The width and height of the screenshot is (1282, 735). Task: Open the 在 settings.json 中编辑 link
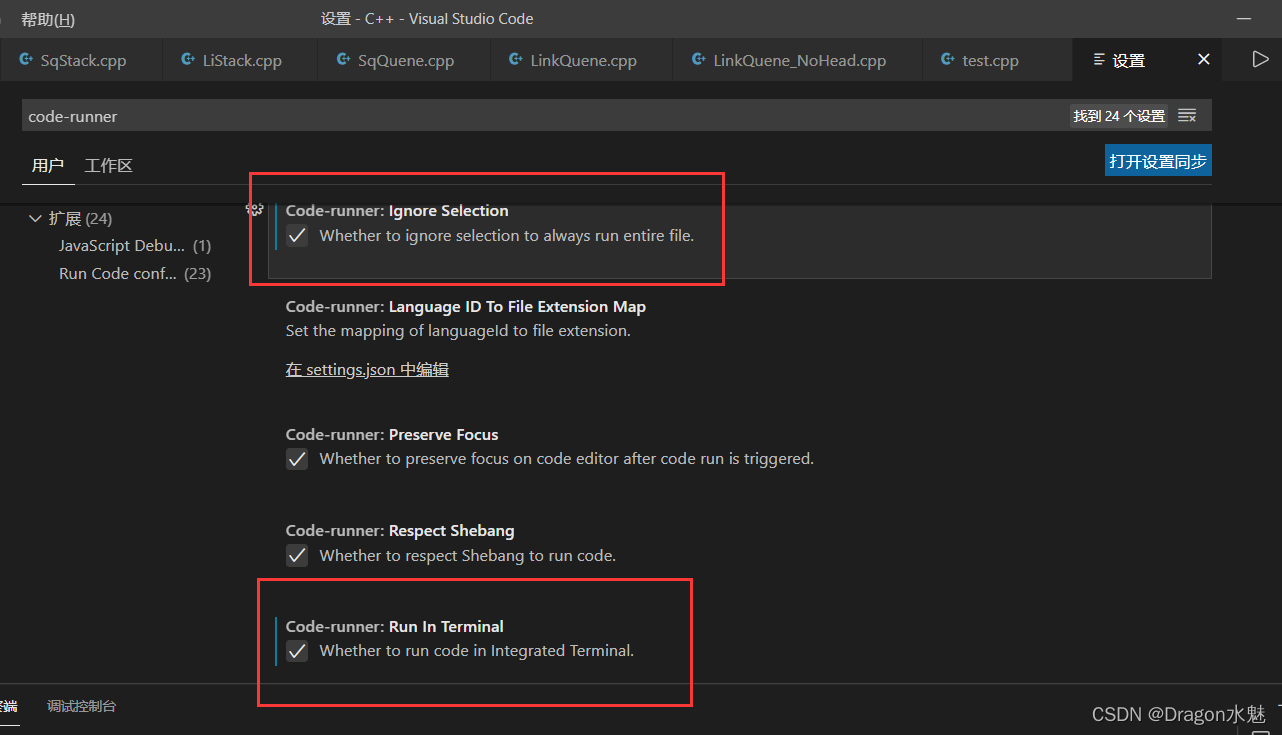click(x=367, y=370)
